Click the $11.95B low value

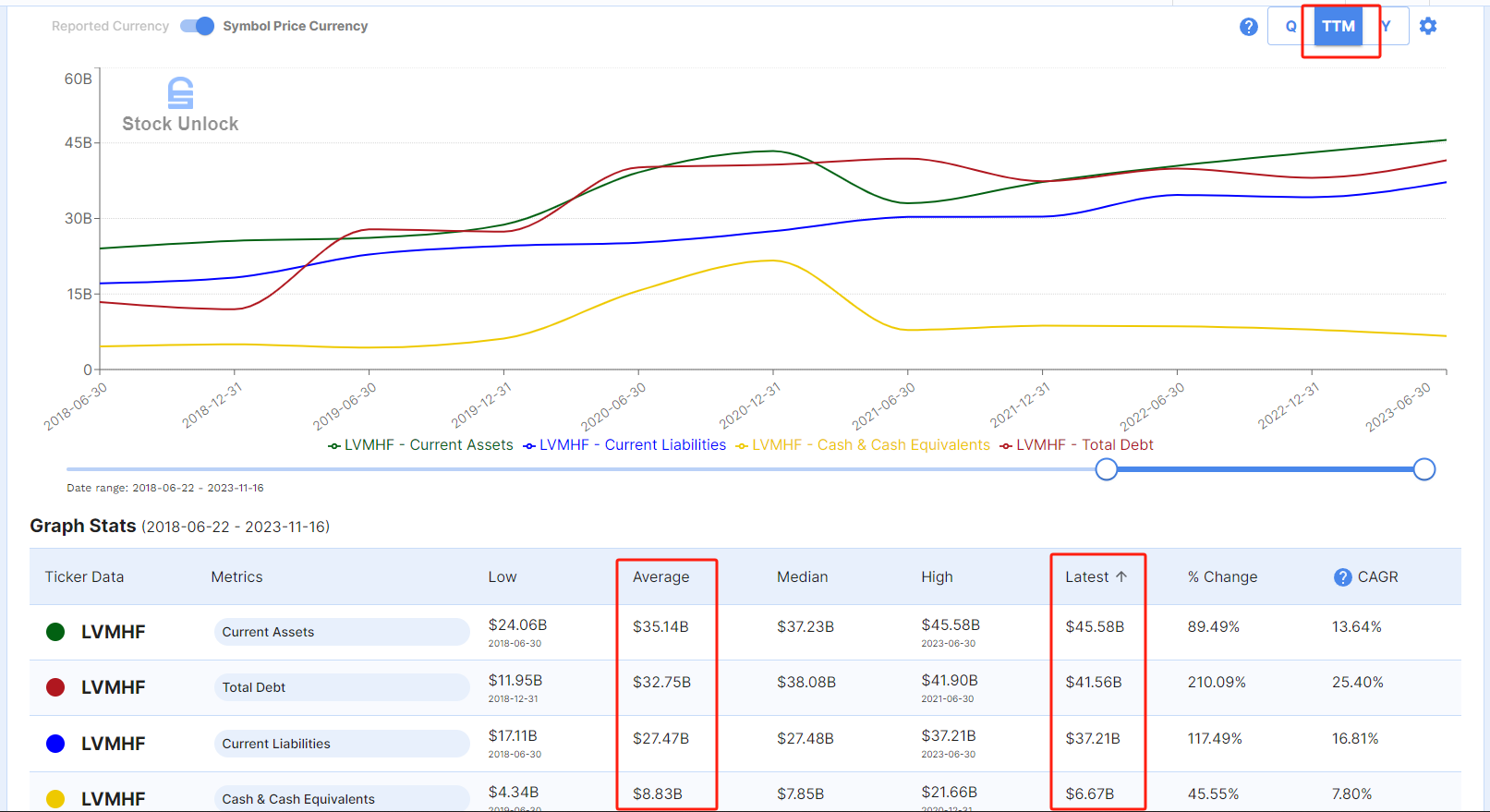(515, 681)
